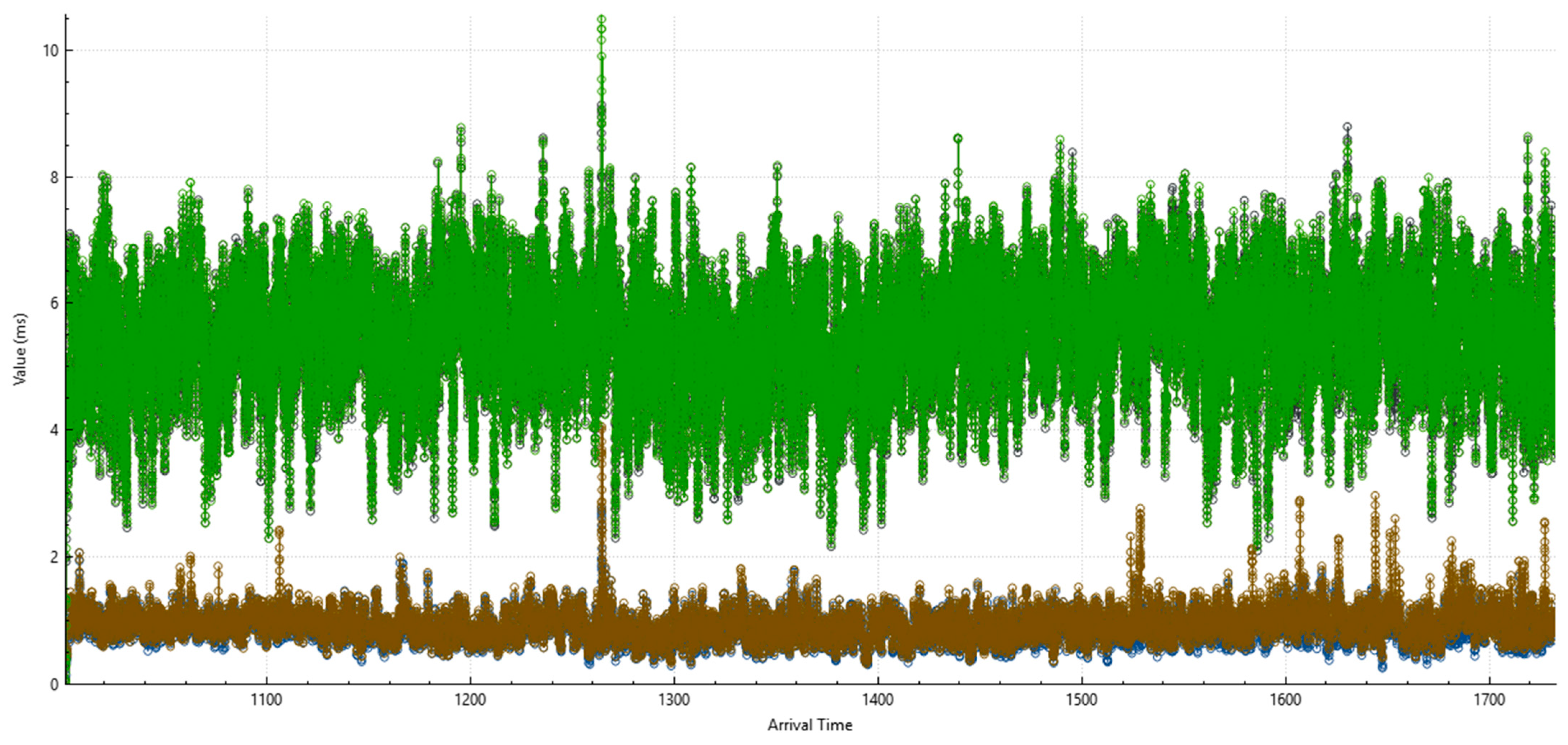Viewport: 1568px width, 745px height.
Task: Select the 1700 tick label on x-axis
Action: coord(1489,700)
